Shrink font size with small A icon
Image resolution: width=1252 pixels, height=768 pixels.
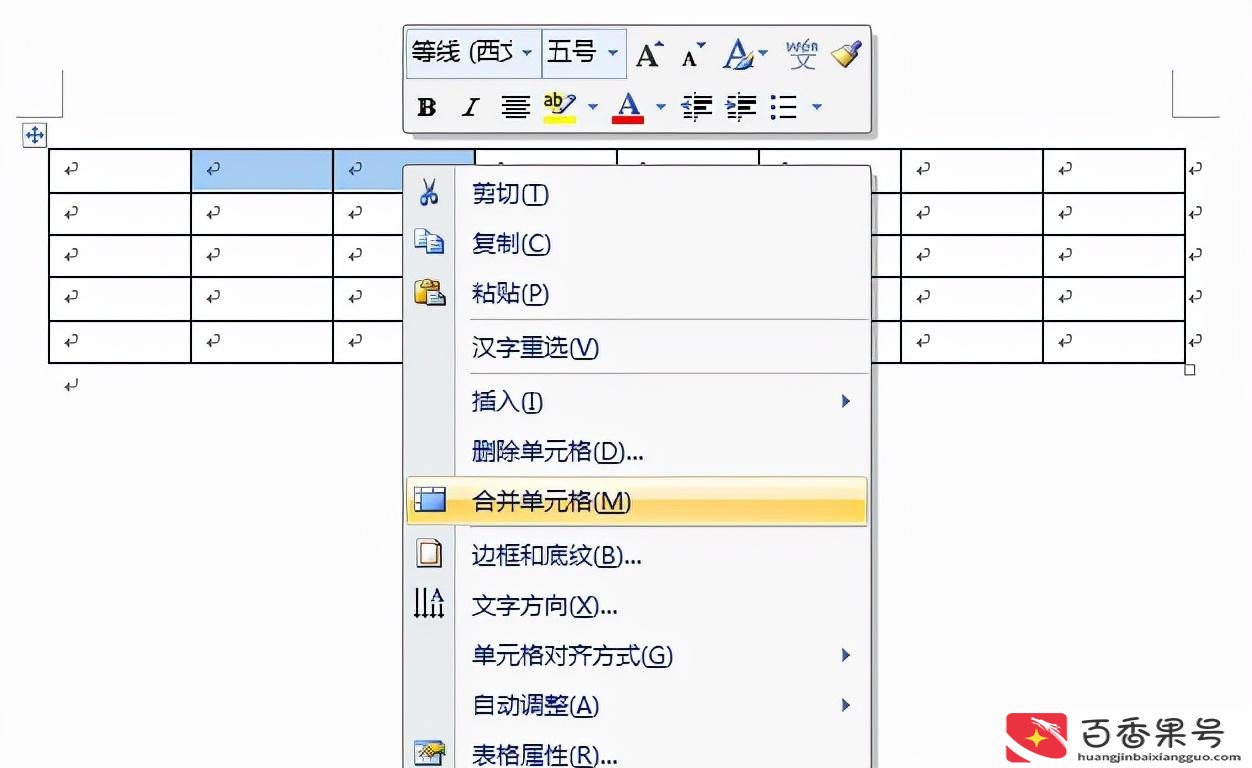(x=693, y=54)
